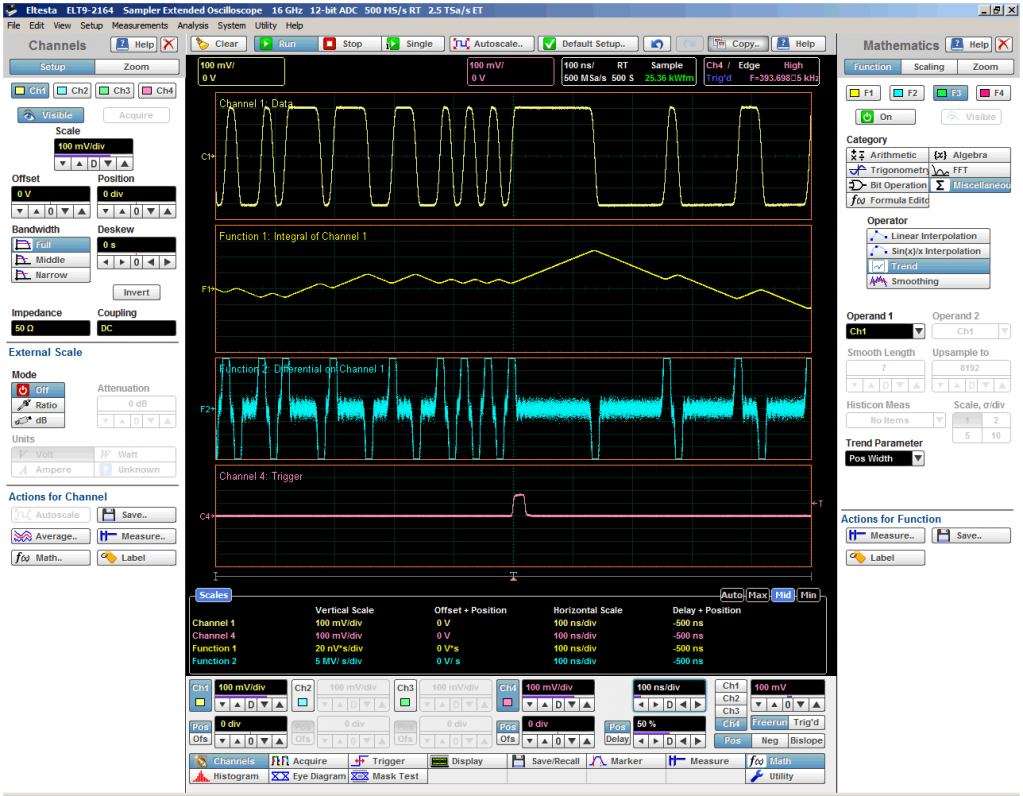Start a Single acquisition

410,44
